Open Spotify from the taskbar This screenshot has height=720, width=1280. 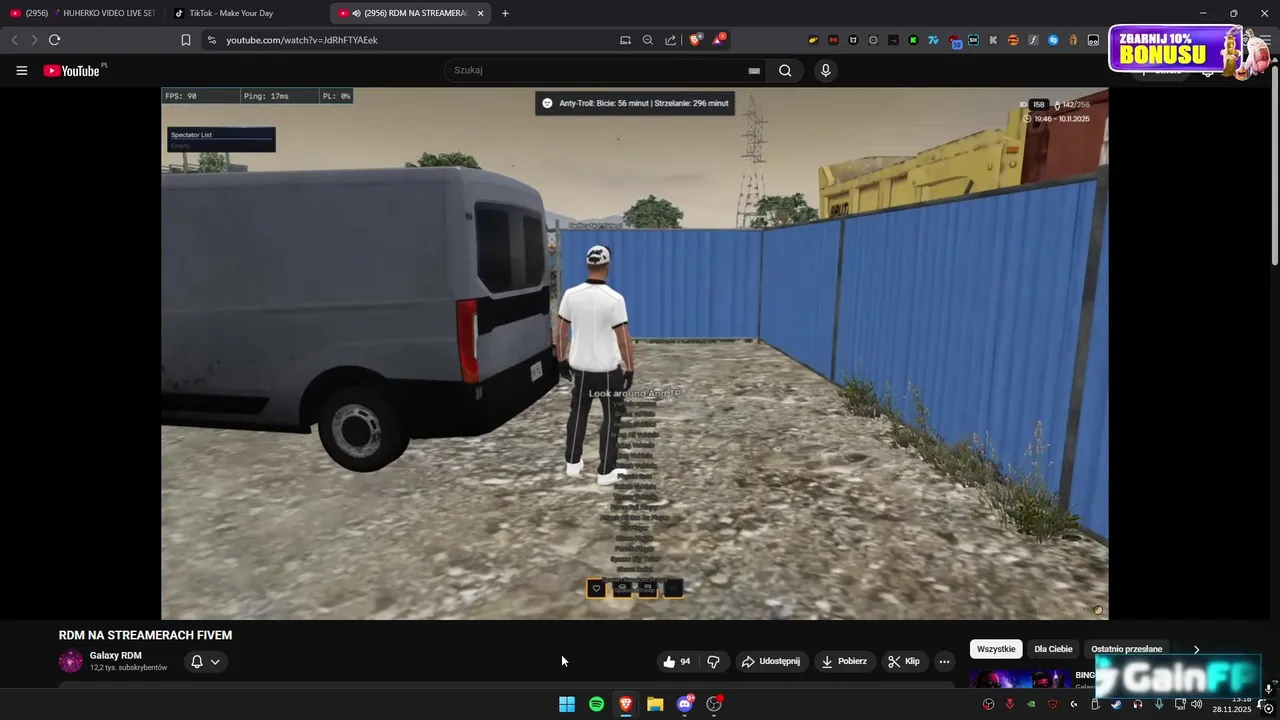(x=596, y=704)
